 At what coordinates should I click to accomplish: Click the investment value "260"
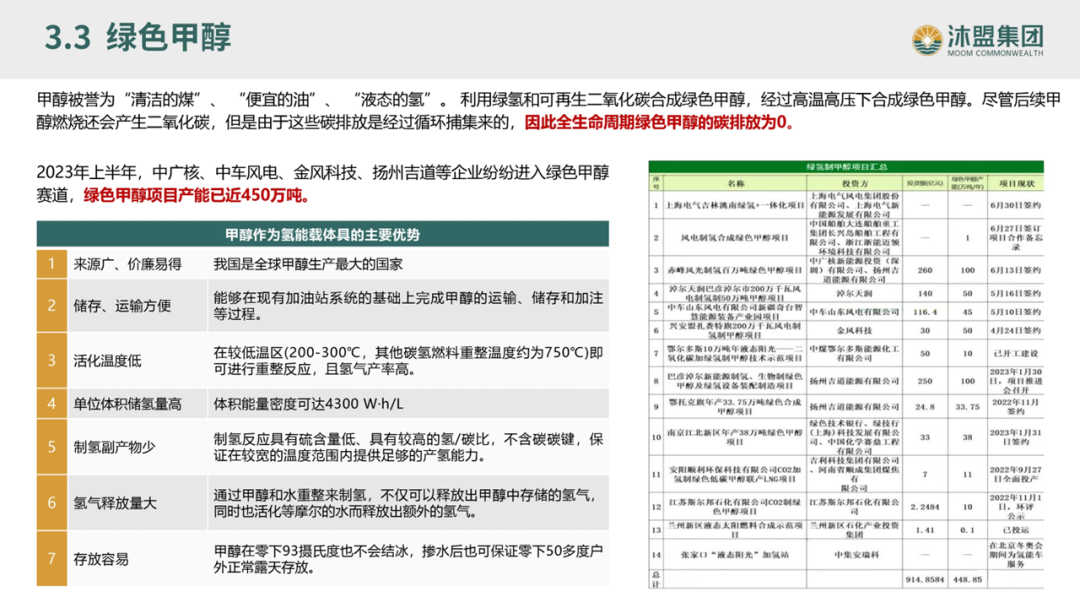coord(925,270)
